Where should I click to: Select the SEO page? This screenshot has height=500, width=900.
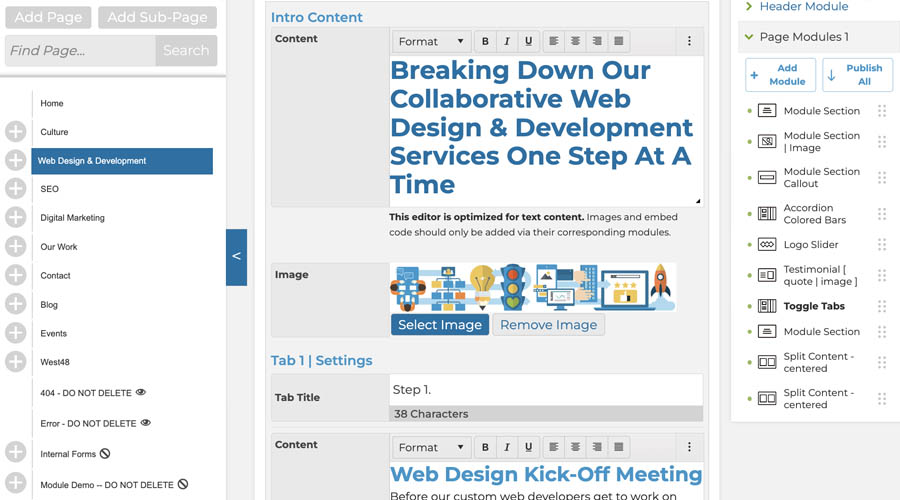click(x=49, y=189)
